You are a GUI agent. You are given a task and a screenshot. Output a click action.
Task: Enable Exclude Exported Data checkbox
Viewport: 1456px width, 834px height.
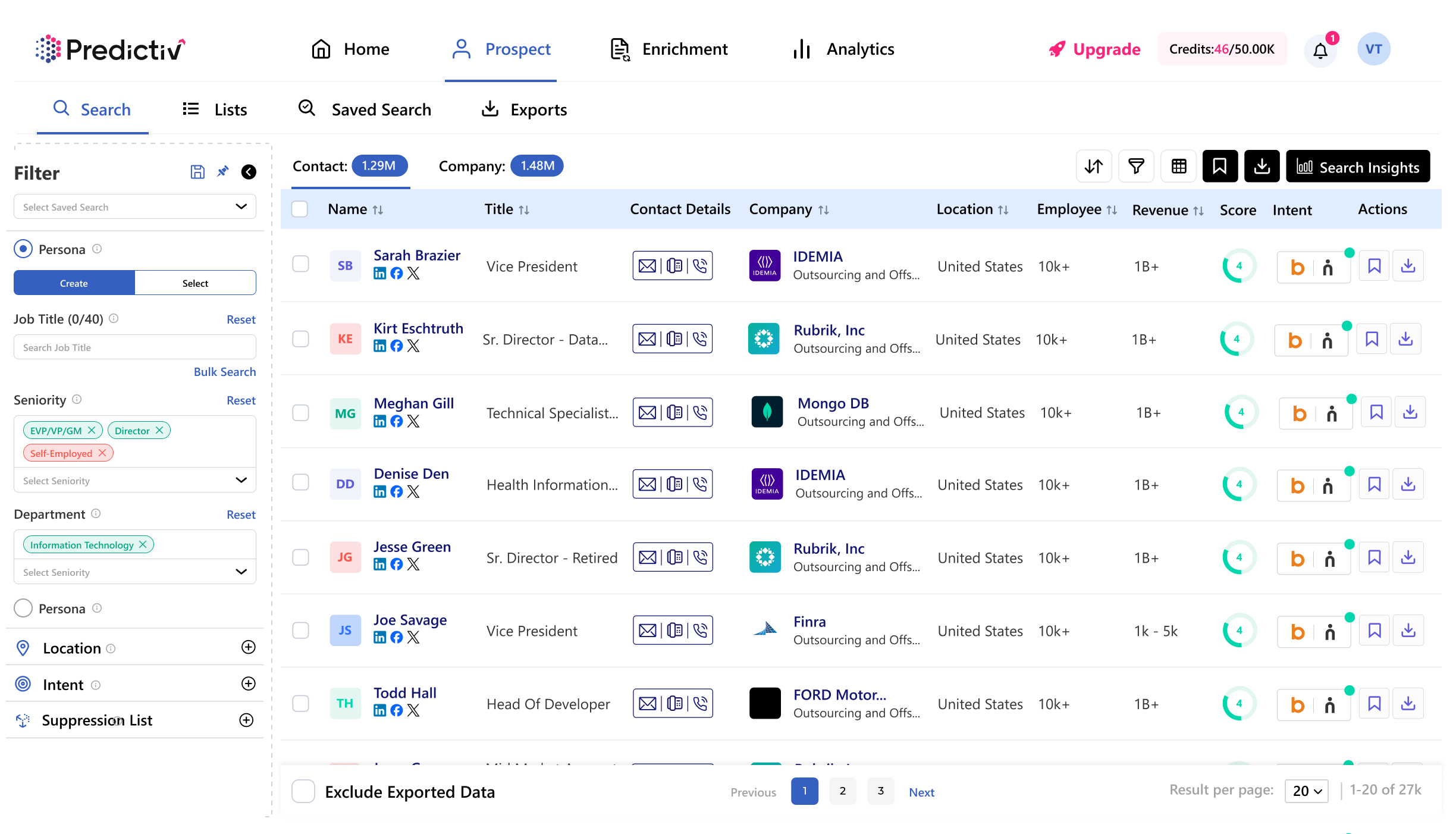coord(303,792)
